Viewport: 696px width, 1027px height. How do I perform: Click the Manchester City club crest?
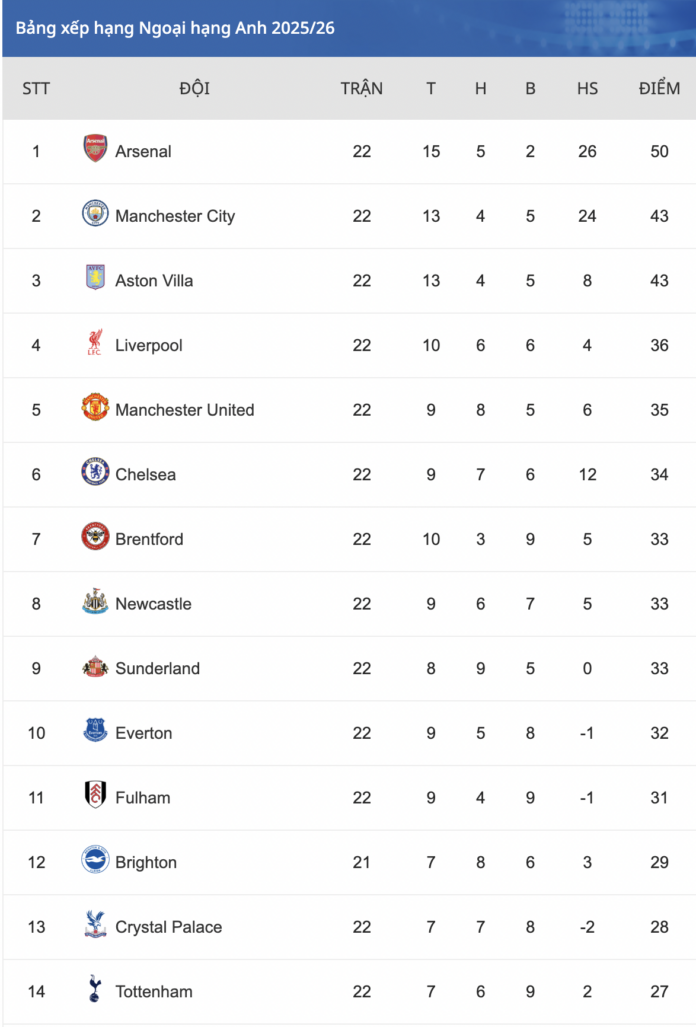(95, 214)
